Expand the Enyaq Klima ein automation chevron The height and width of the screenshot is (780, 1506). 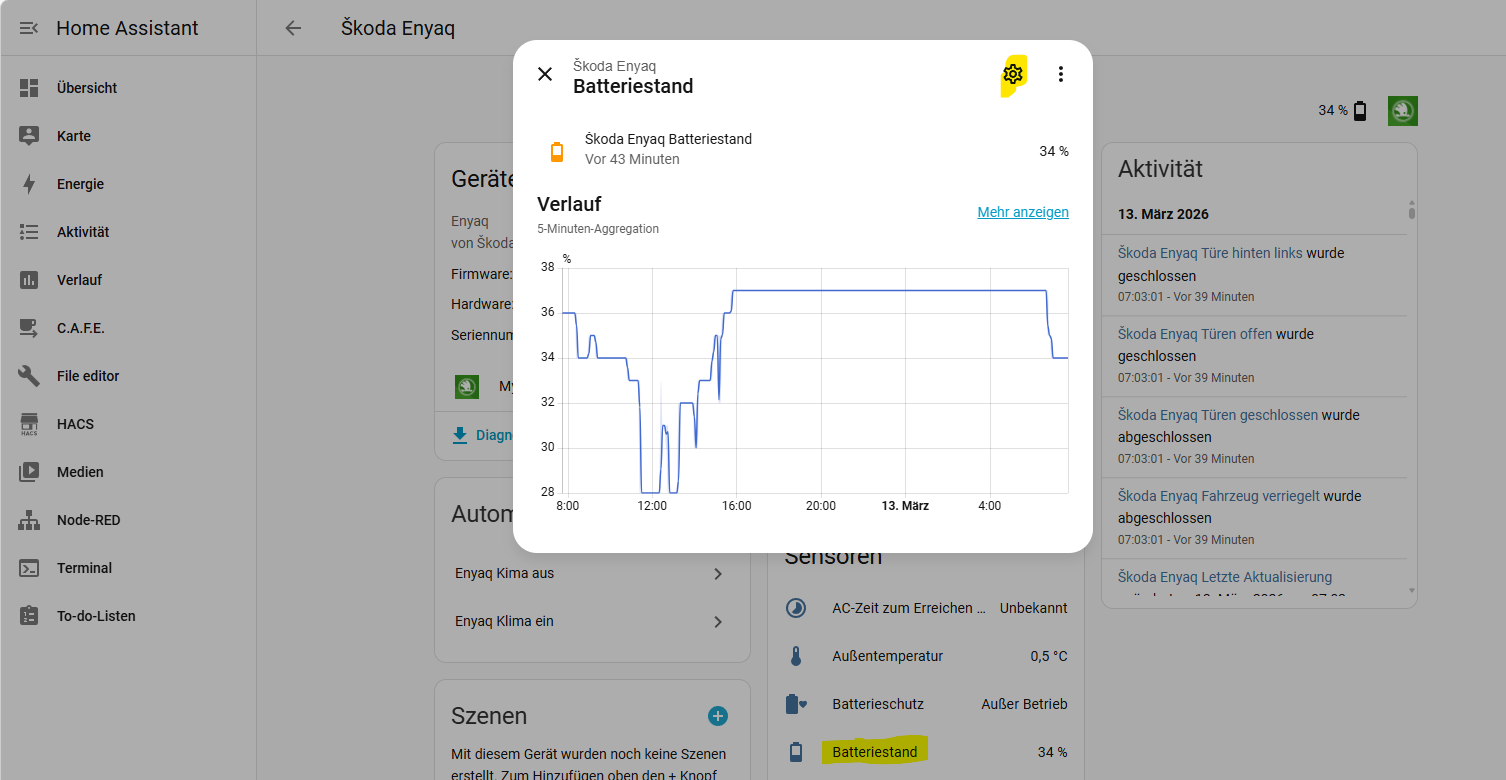pos(718,622)
